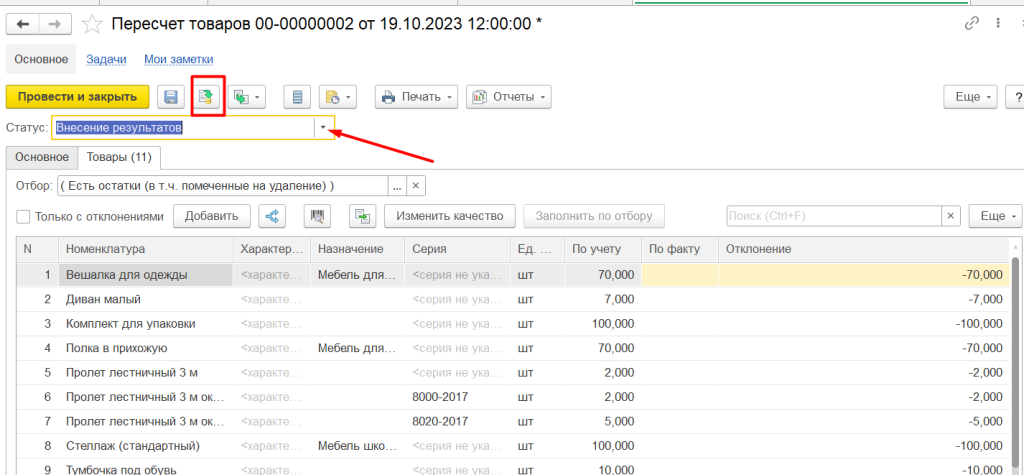This screenshot has height=475, width=1024.
Task: Expand the Статус dropdown arrow
Action: (324, 128)
